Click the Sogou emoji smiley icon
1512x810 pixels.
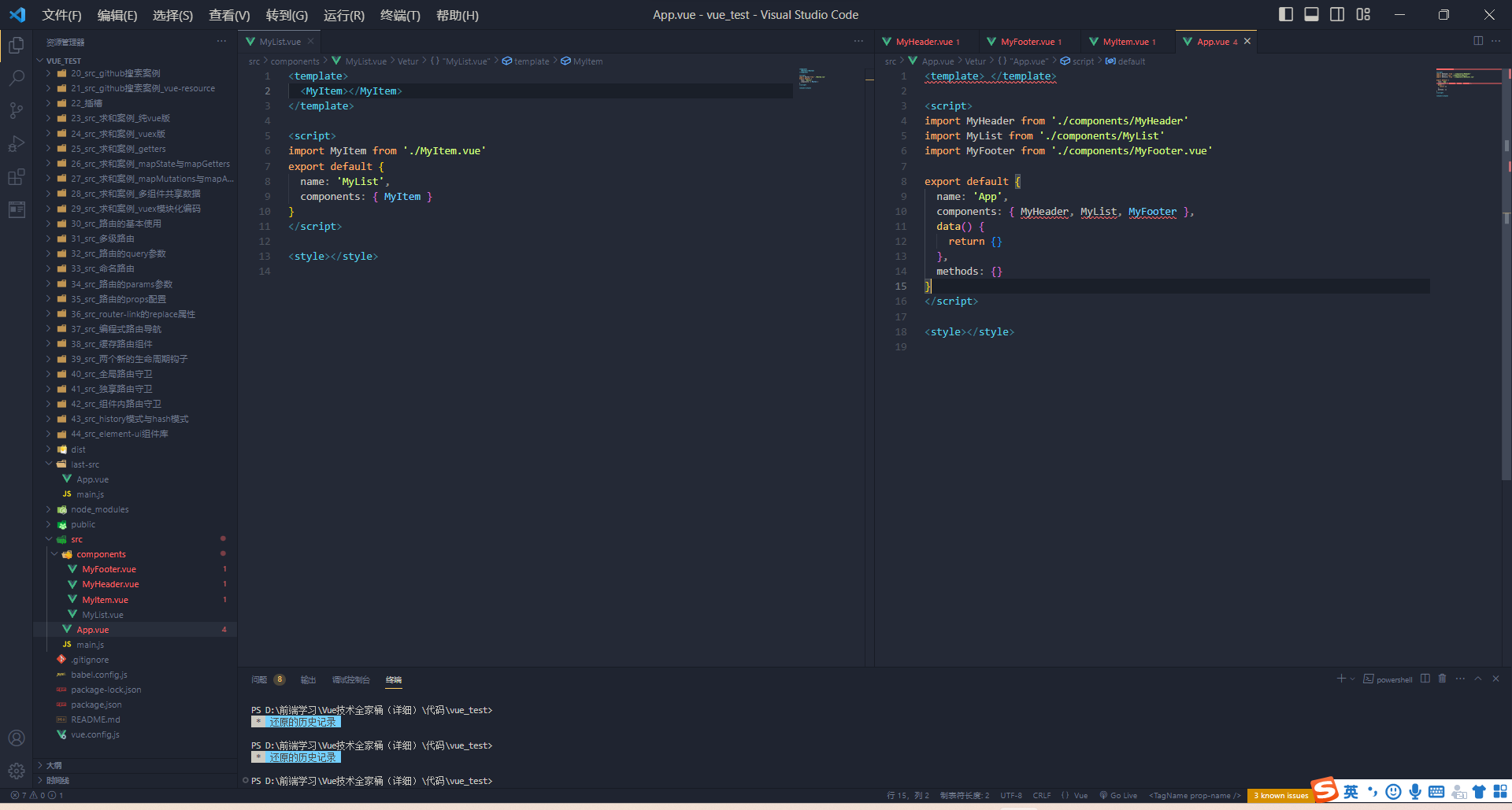(1393, 792)
